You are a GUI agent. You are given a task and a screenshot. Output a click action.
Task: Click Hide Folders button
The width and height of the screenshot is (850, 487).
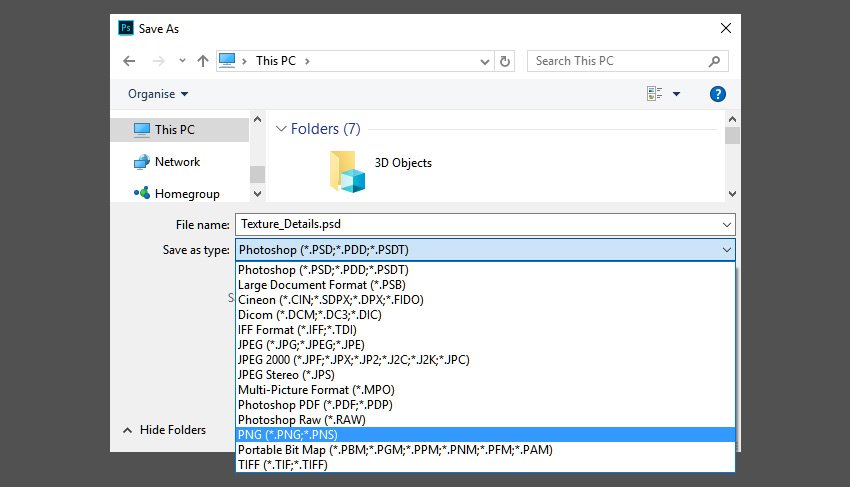coord(164,430)
